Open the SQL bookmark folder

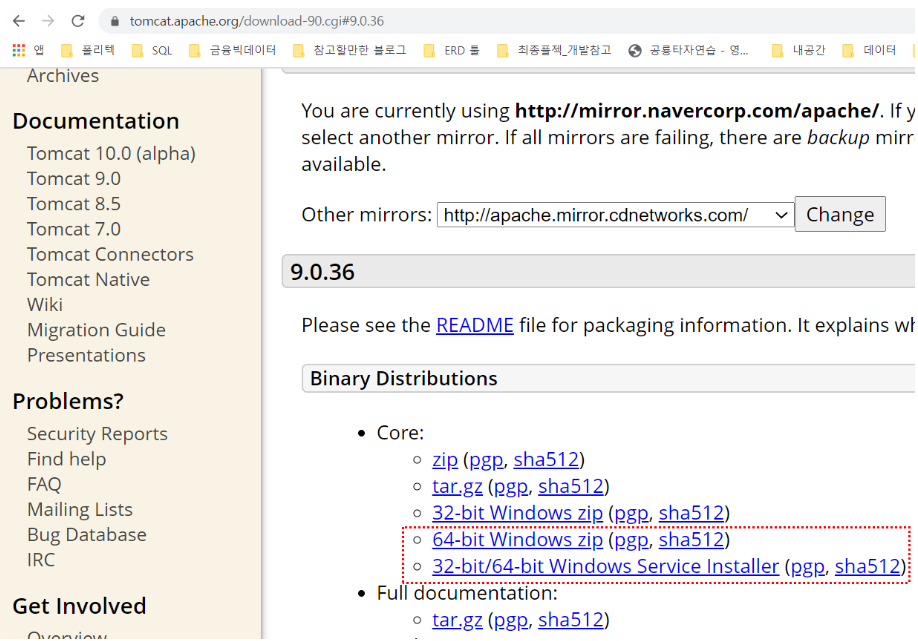(x=152, y=50)
